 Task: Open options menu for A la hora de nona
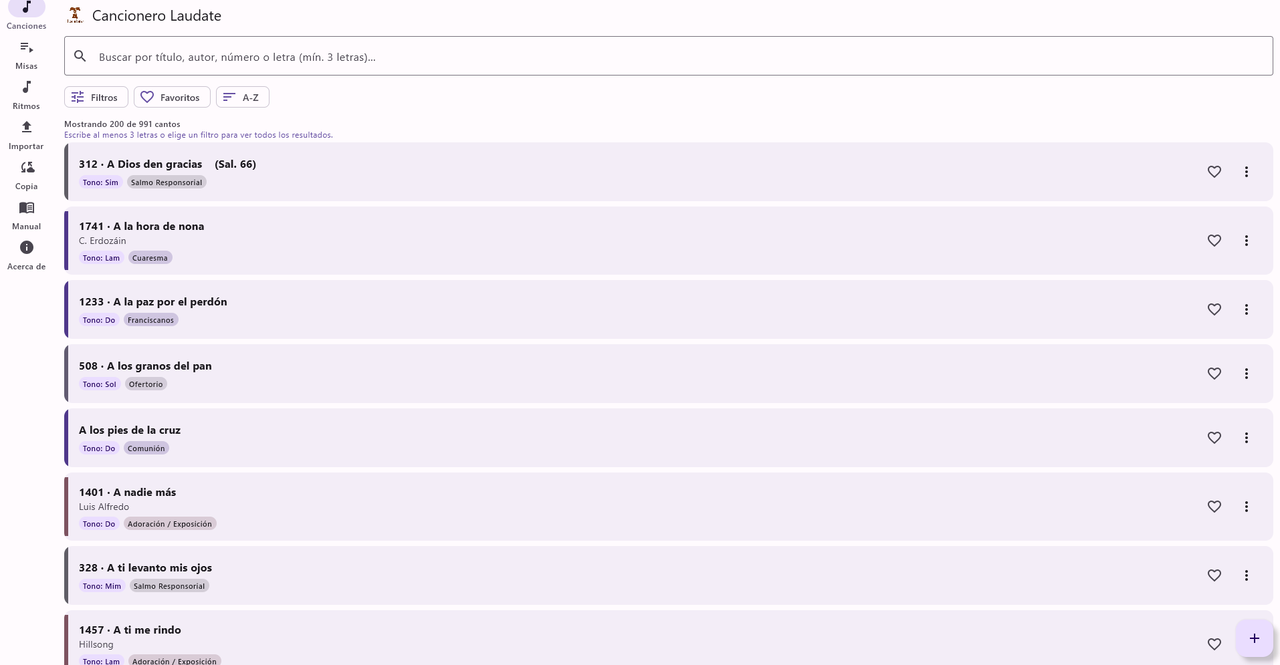[1246, 241]
